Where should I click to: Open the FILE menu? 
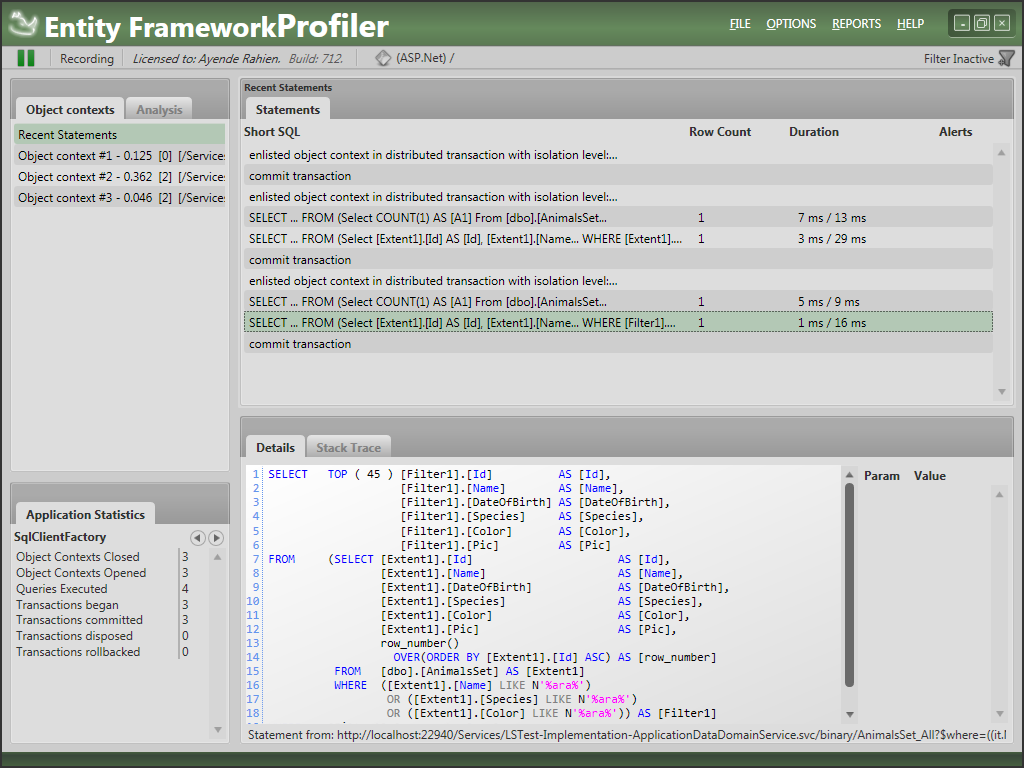(x=740, y=24)
